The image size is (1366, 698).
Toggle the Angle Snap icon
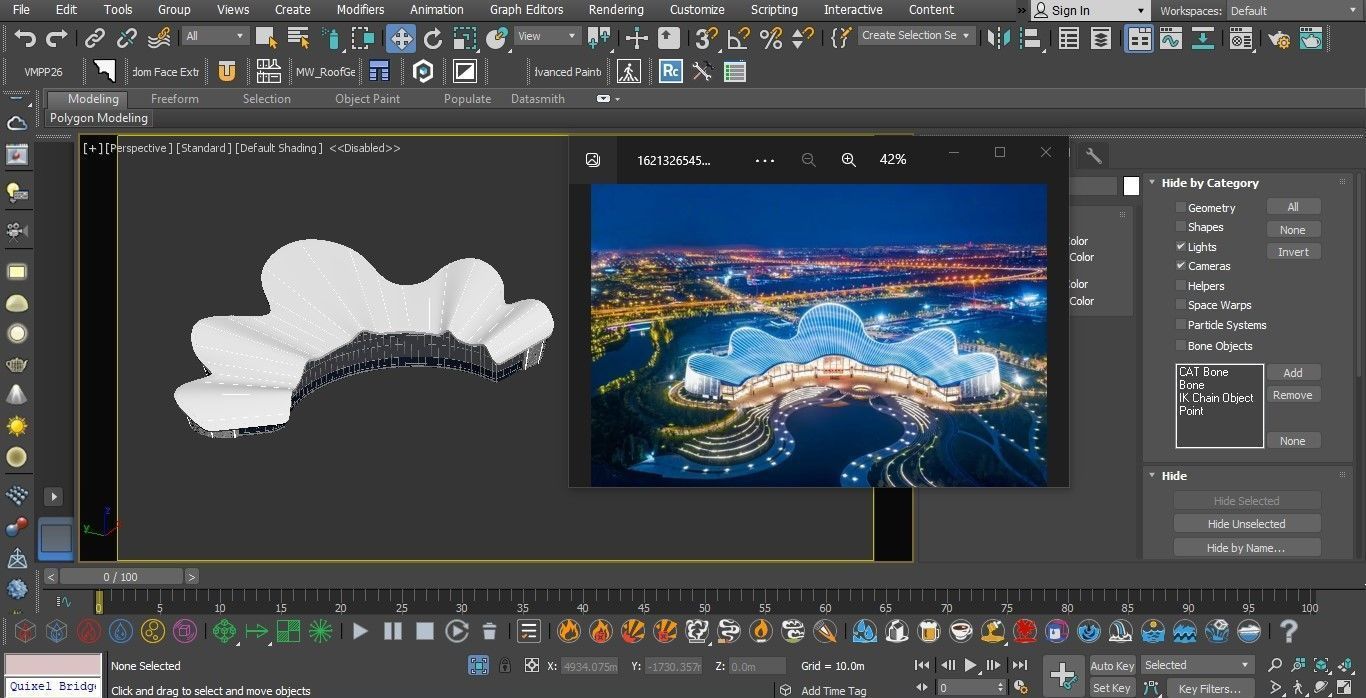[x=738, y=39]
